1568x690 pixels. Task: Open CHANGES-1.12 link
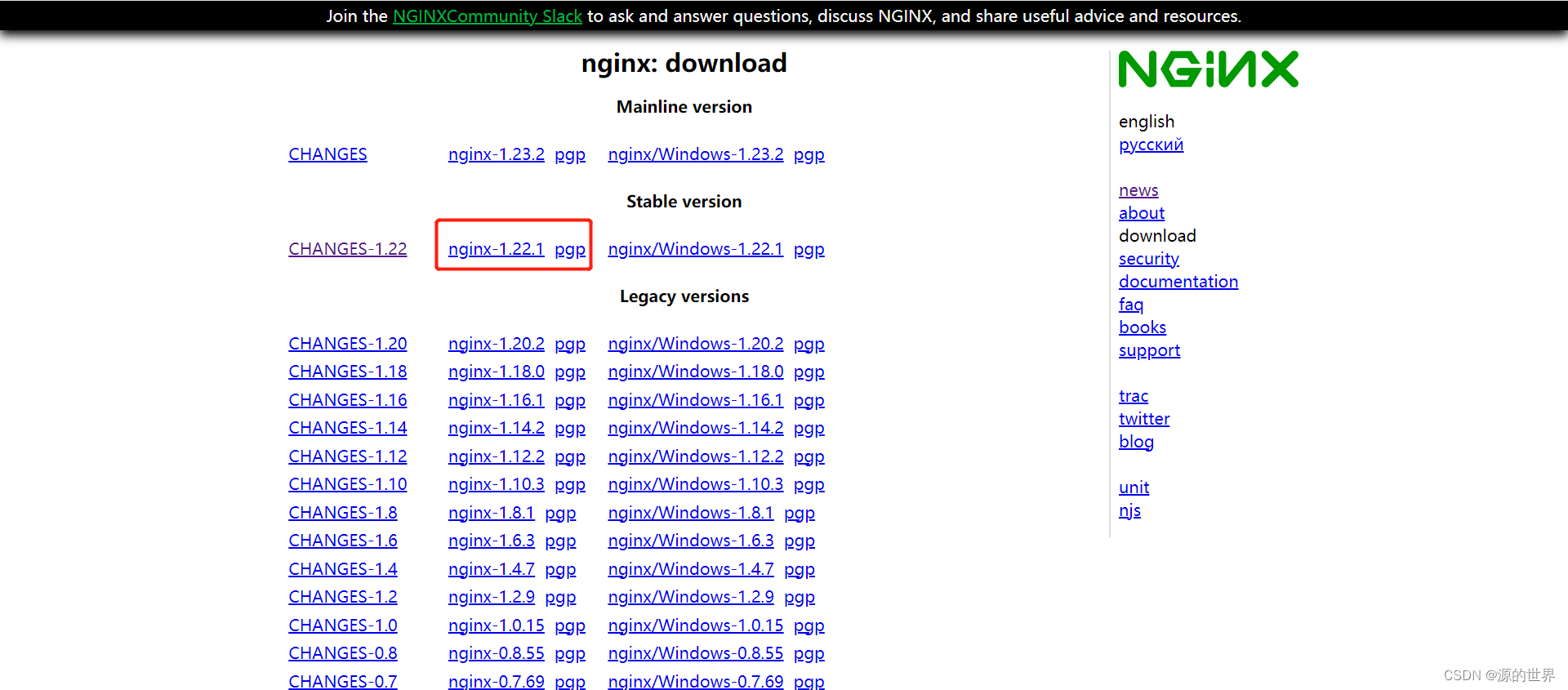[x=348, y=456]
